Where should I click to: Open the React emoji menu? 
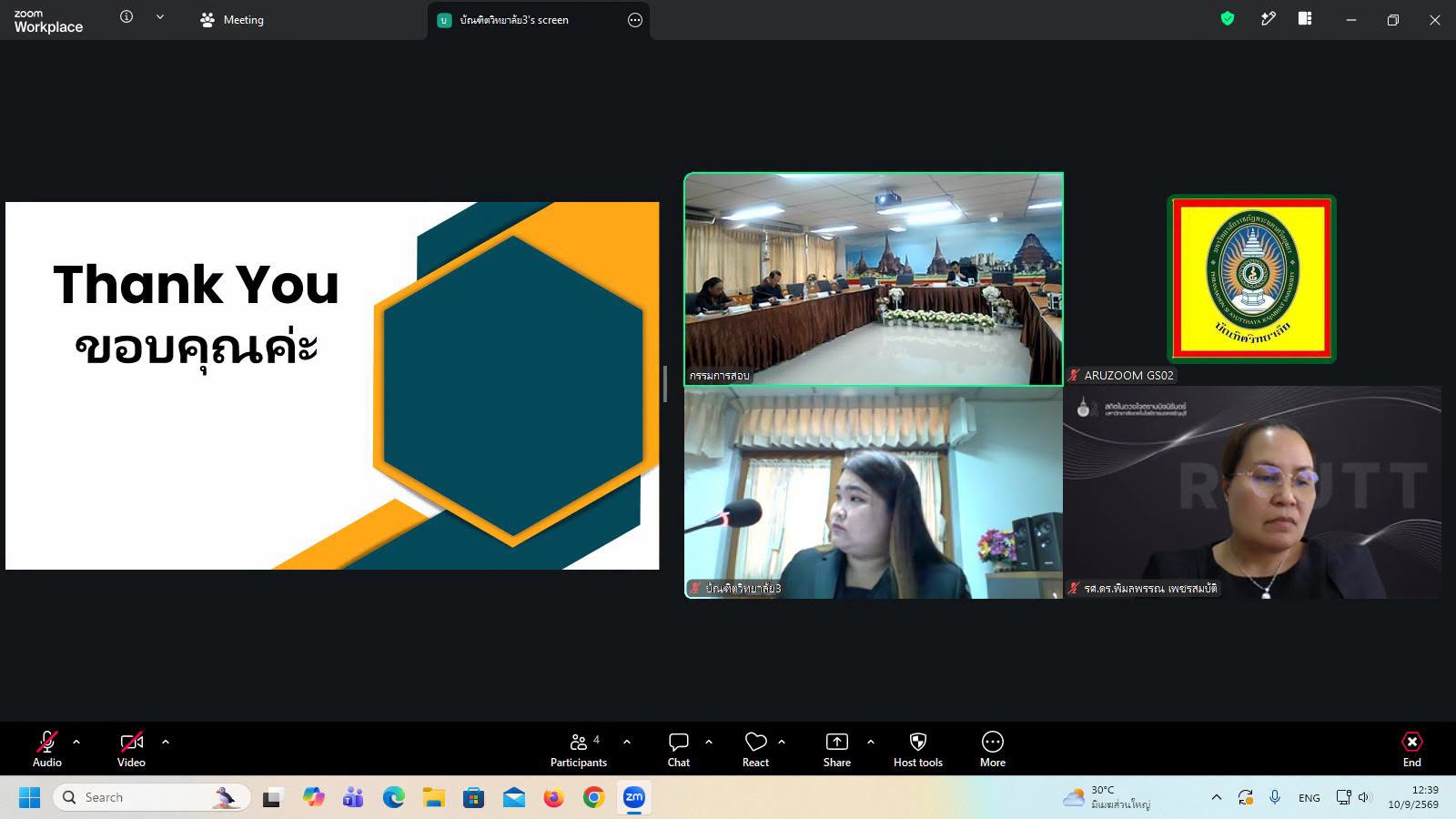click(x=755, y=750)
